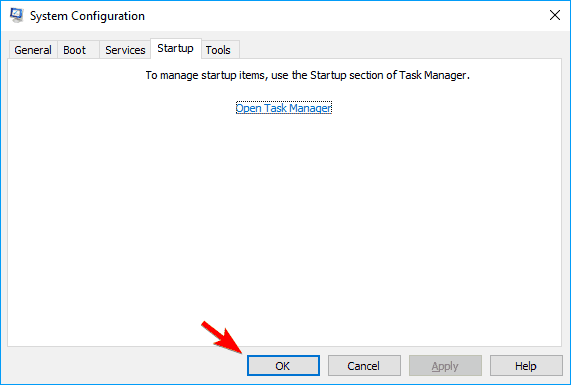The height and width of the screenshot is (385, 571).
Task: Click the startup items instruction text
Action: pos(308,75)
